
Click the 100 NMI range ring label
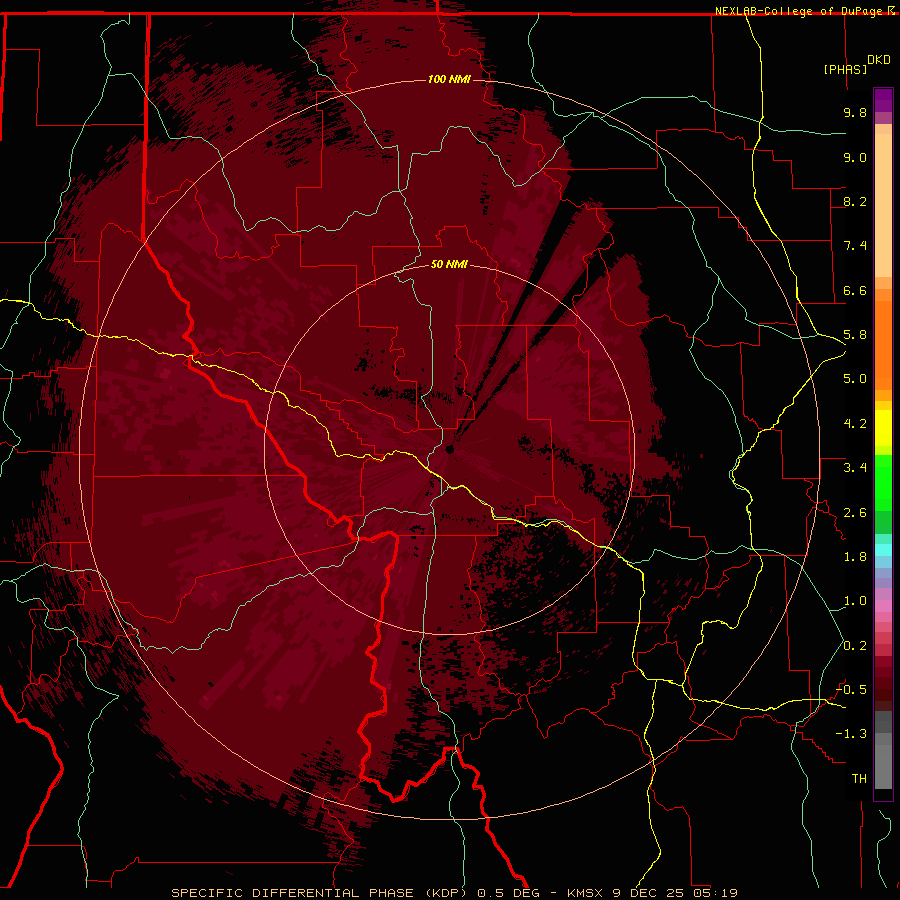449,79
